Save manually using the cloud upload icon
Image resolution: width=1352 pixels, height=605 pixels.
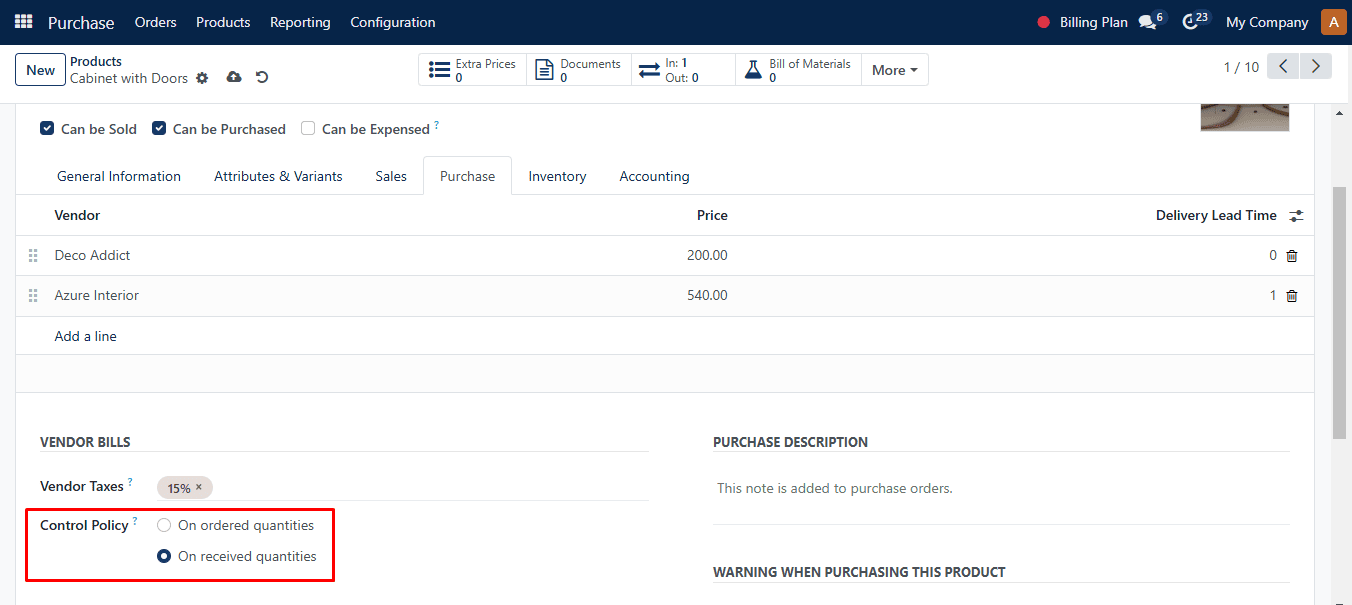234,77
